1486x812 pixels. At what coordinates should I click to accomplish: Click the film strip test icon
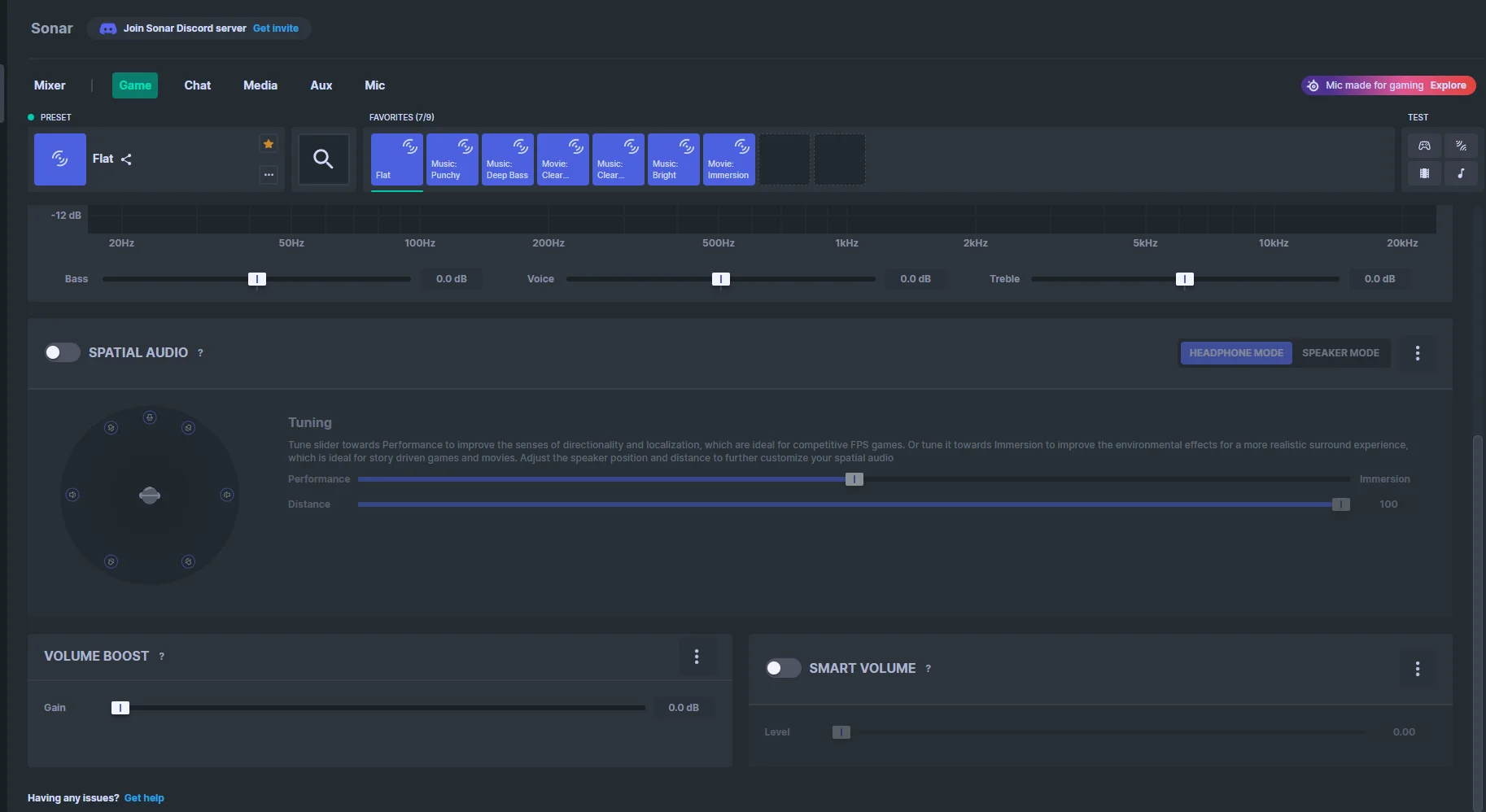tap(1424, 173)
